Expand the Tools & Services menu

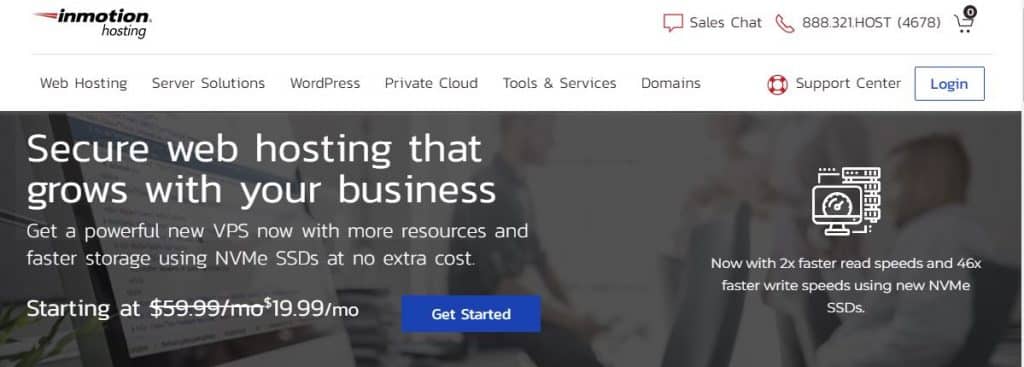(559, 84)
